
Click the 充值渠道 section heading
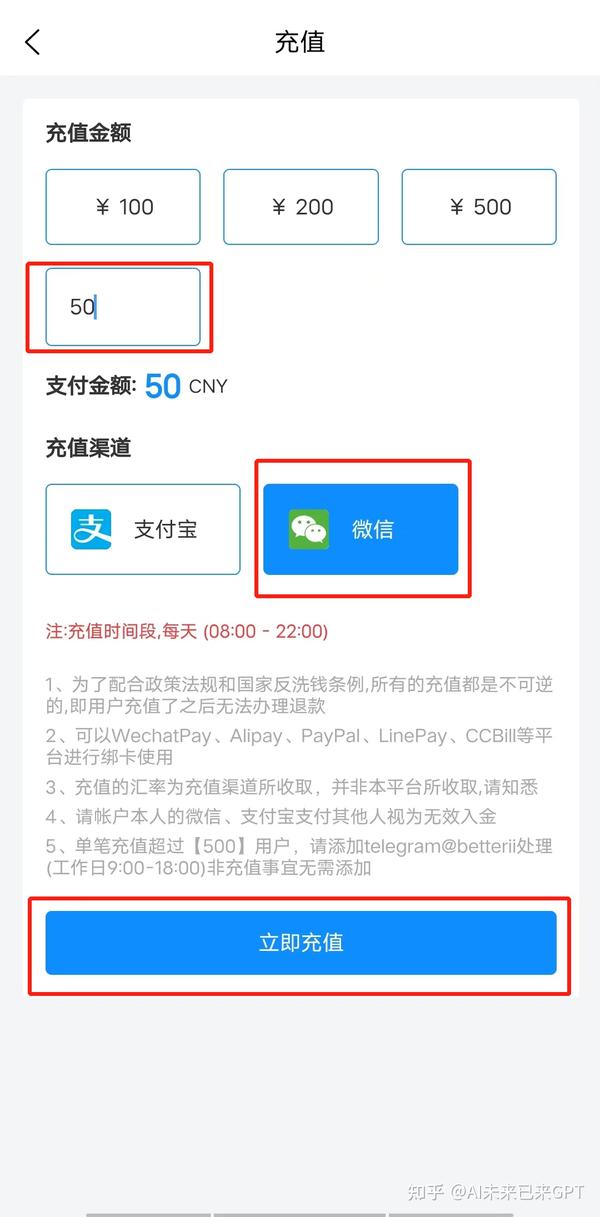(x=89, y=448)
